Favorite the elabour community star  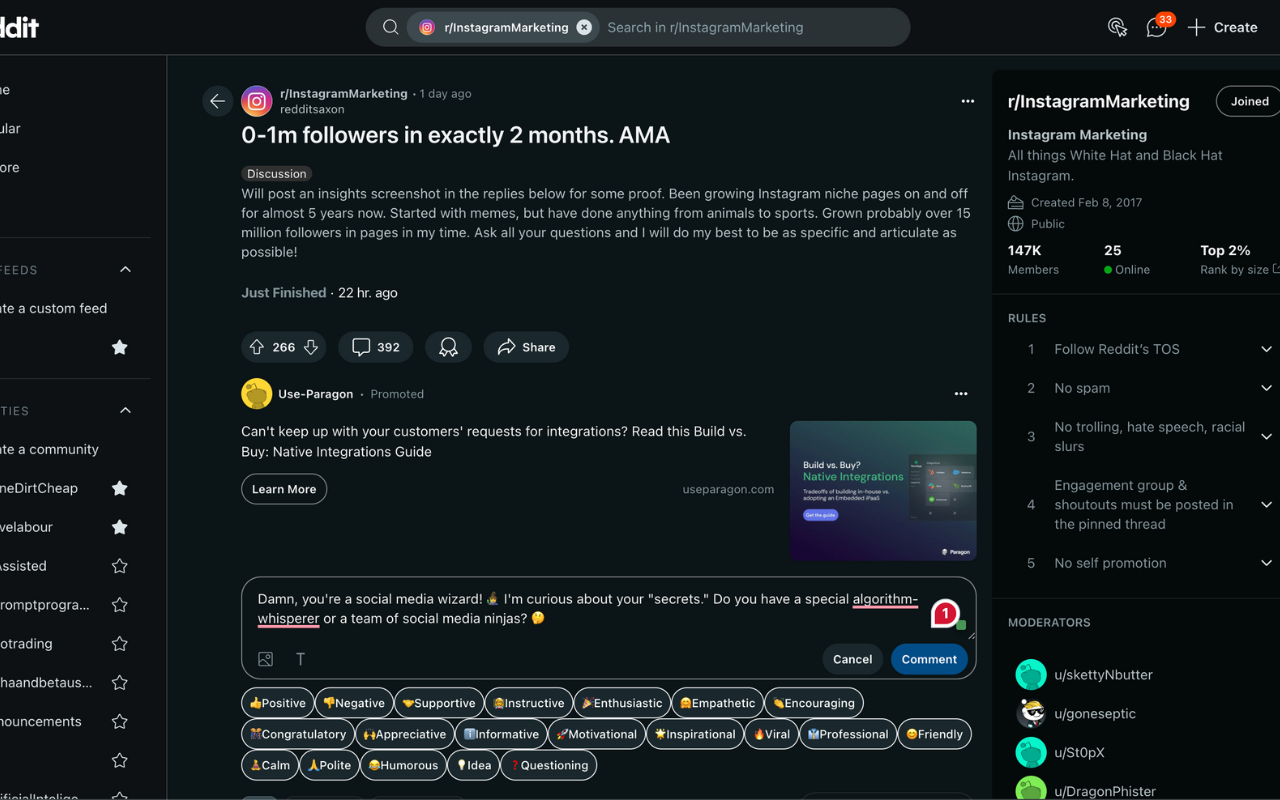120,527
